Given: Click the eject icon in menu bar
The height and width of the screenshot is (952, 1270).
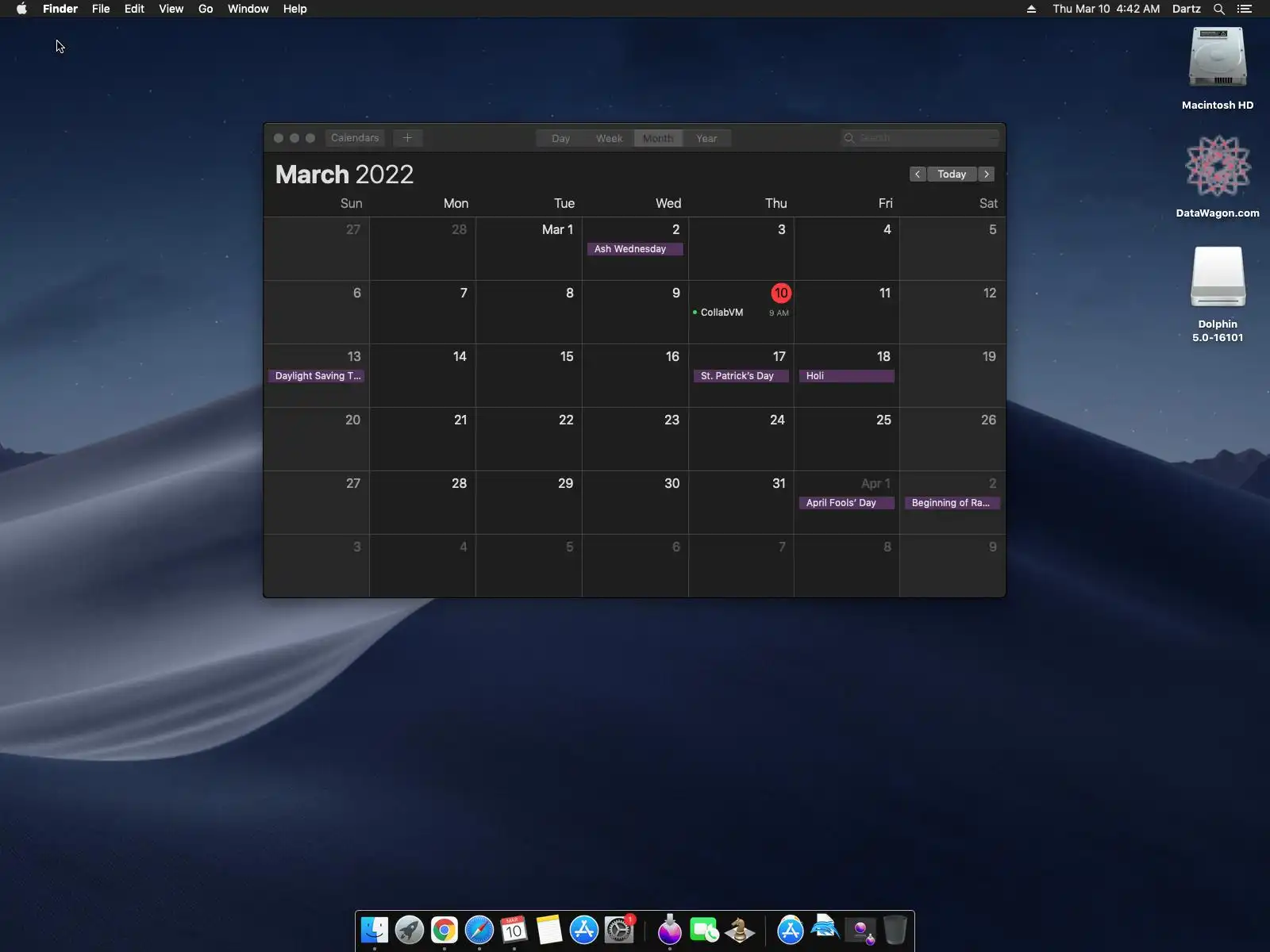Looking at the screenshot, I should tap(1031, 9).
